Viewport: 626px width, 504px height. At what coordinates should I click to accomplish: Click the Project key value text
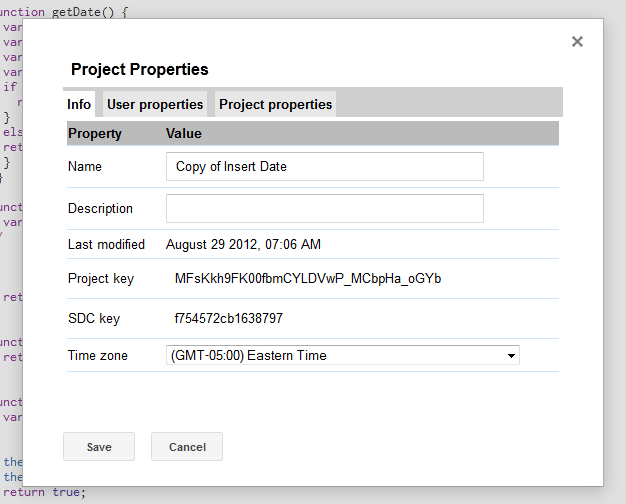pos(307,279)
